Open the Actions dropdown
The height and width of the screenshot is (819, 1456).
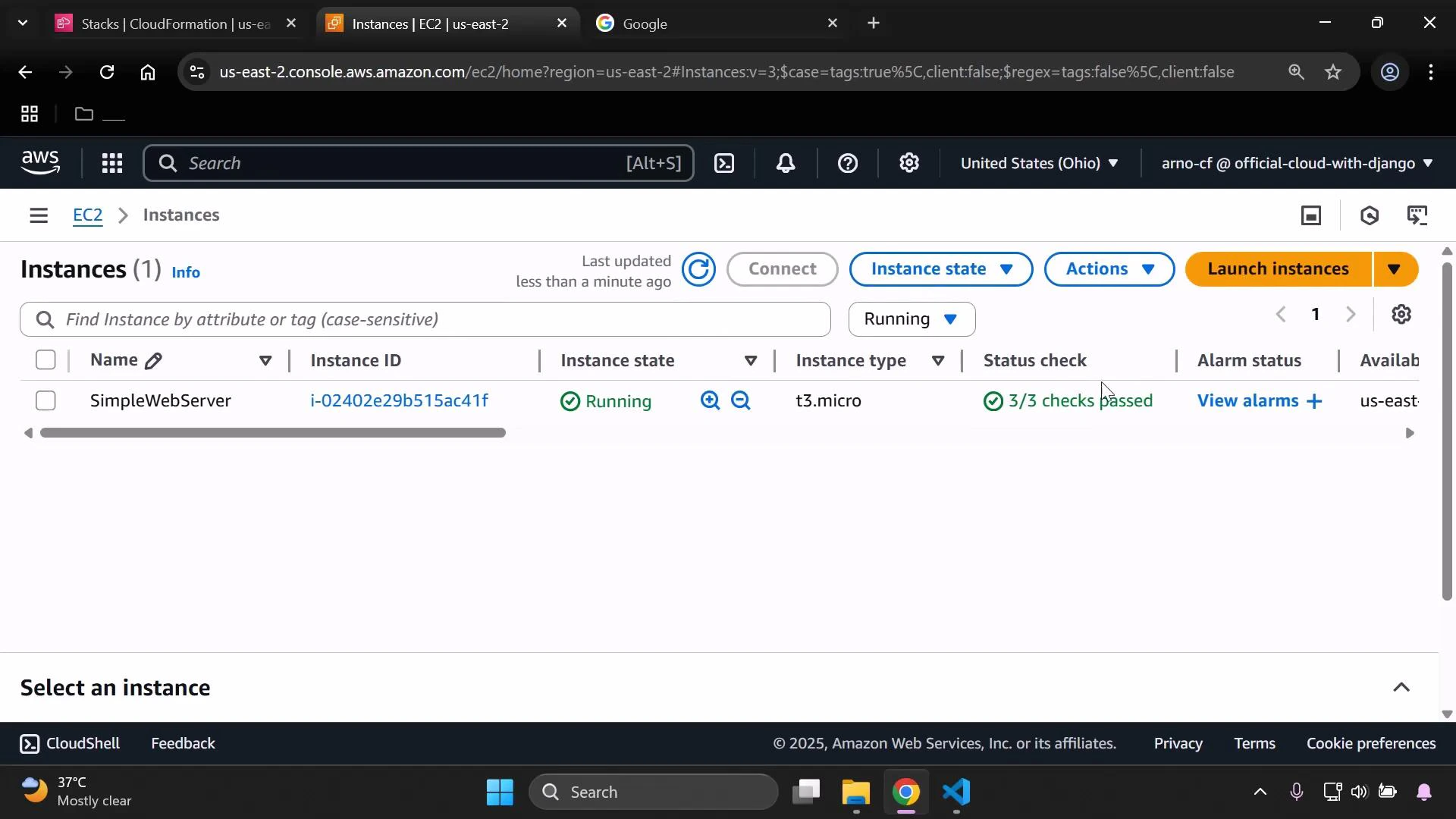[1109, 269]
